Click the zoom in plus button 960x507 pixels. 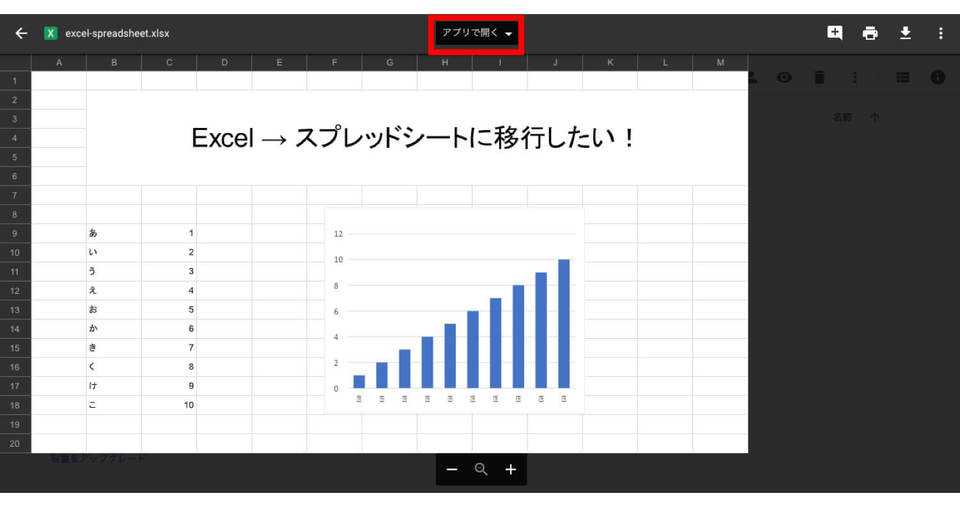pyautogui.click(x=510, y=470)
